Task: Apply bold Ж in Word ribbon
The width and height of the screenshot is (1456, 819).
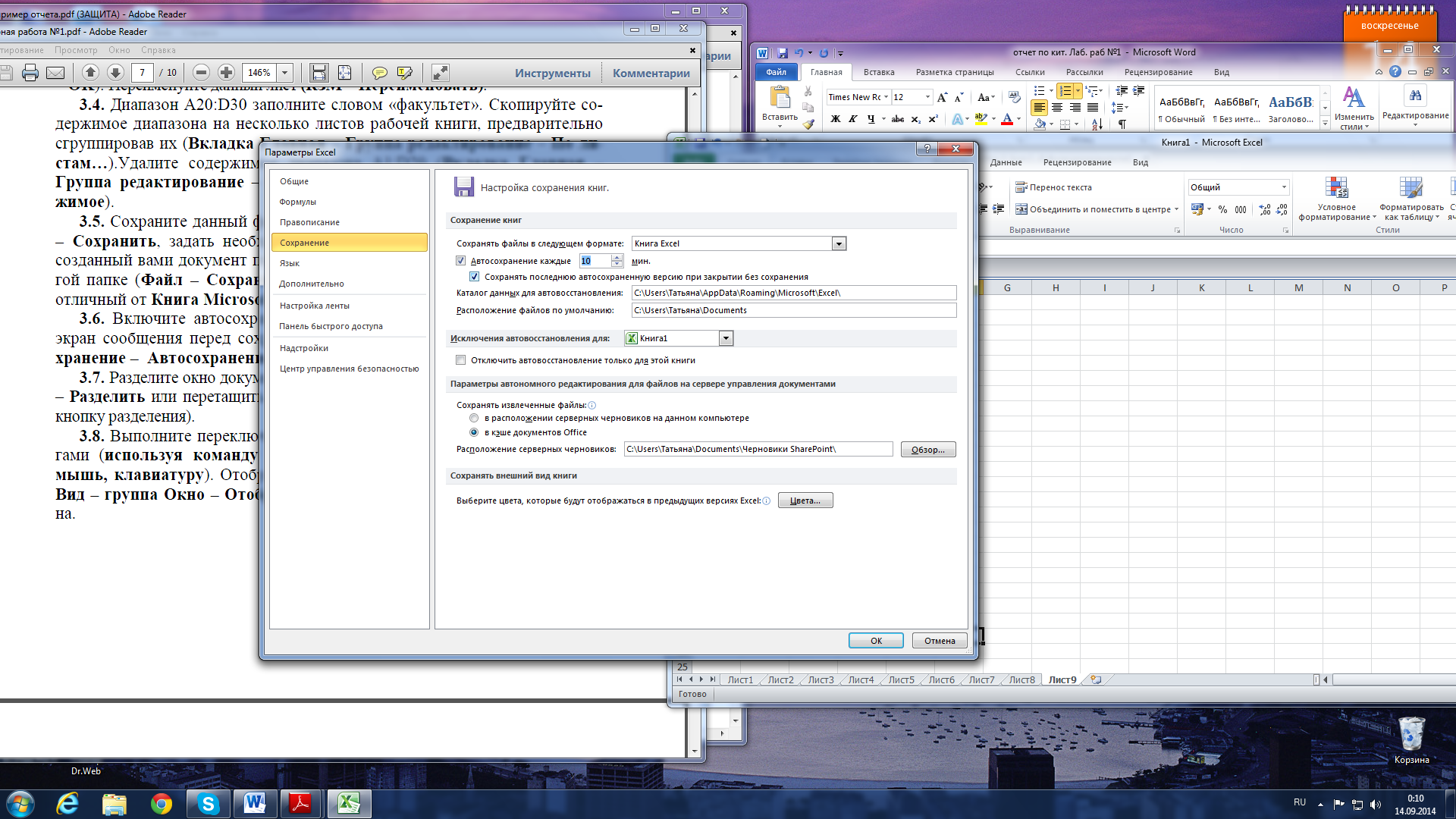Action: 836,119
